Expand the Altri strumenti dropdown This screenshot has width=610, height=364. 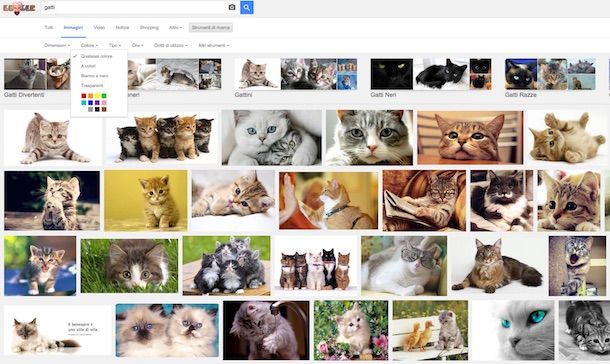point(213,46)
